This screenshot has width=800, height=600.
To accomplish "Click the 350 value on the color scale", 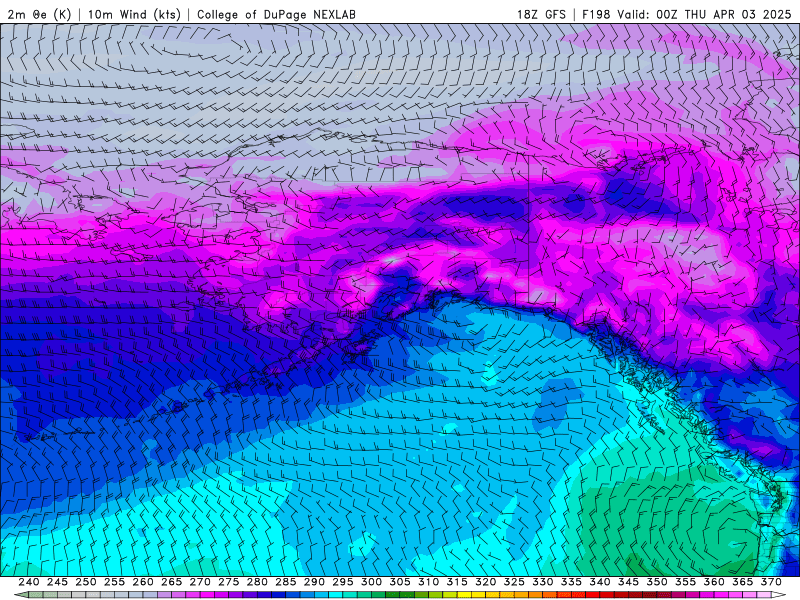I will [x=657, y=582].
